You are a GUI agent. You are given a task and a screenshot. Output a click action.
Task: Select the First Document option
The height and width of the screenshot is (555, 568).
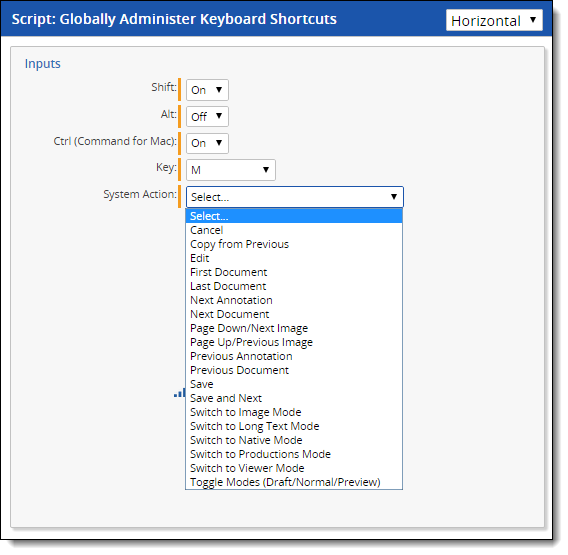coord(294,272)
